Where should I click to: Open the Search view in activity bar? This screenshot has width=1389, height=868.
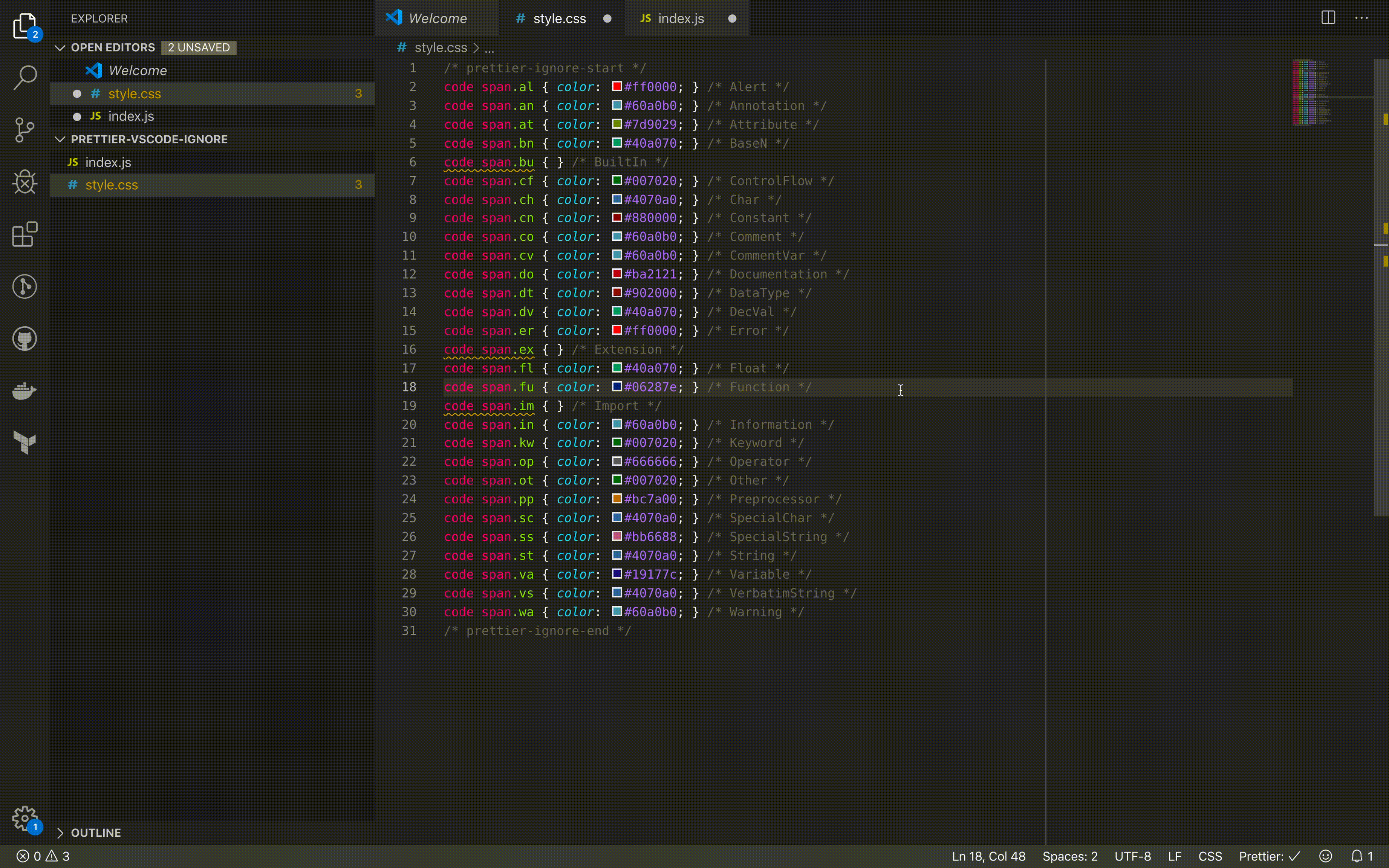click(x=25, y=77)
